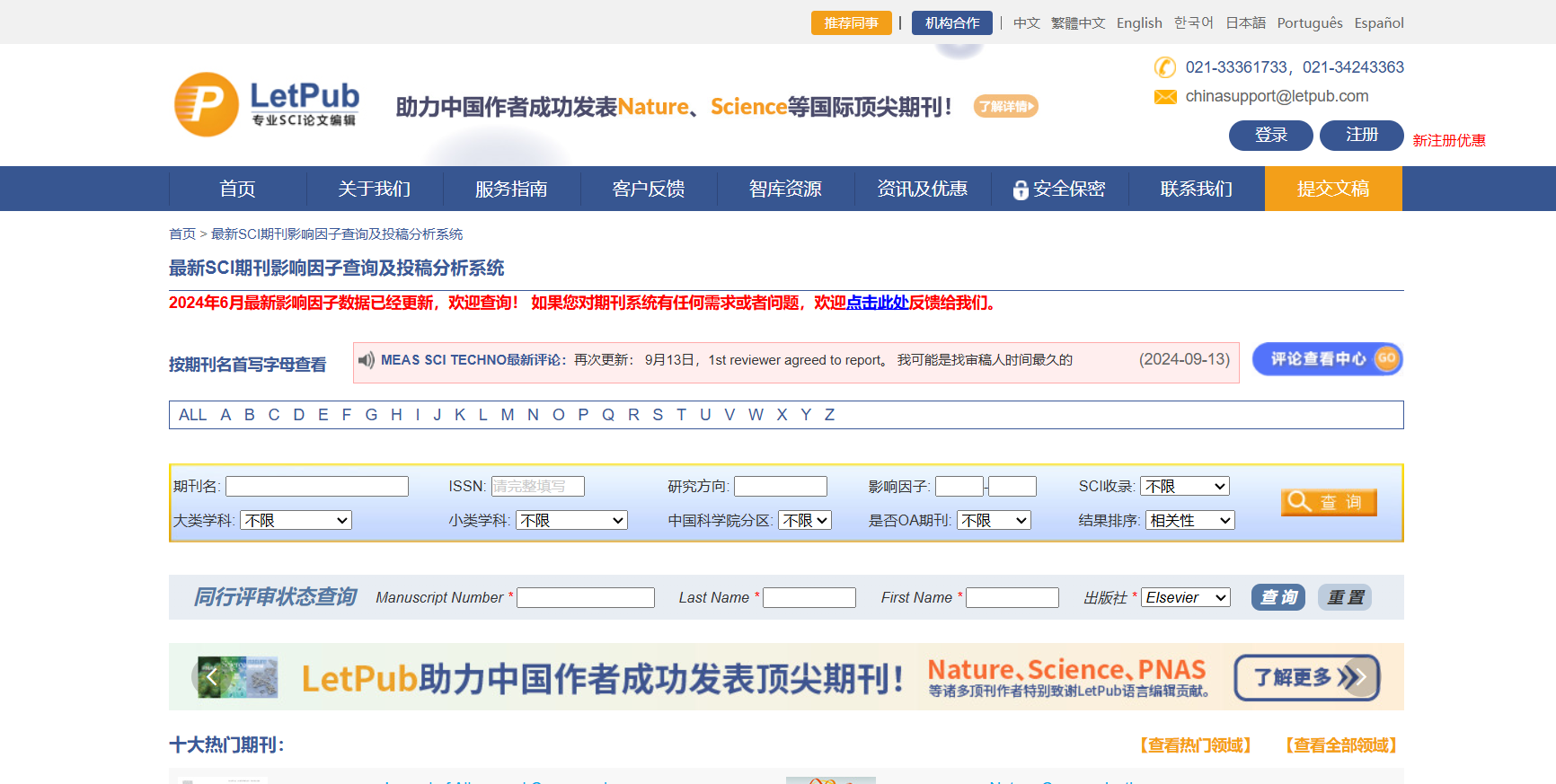Click the lock icon on 安全保密
The width and height of the screenshot is (1556, 784).
point(1021,189)
